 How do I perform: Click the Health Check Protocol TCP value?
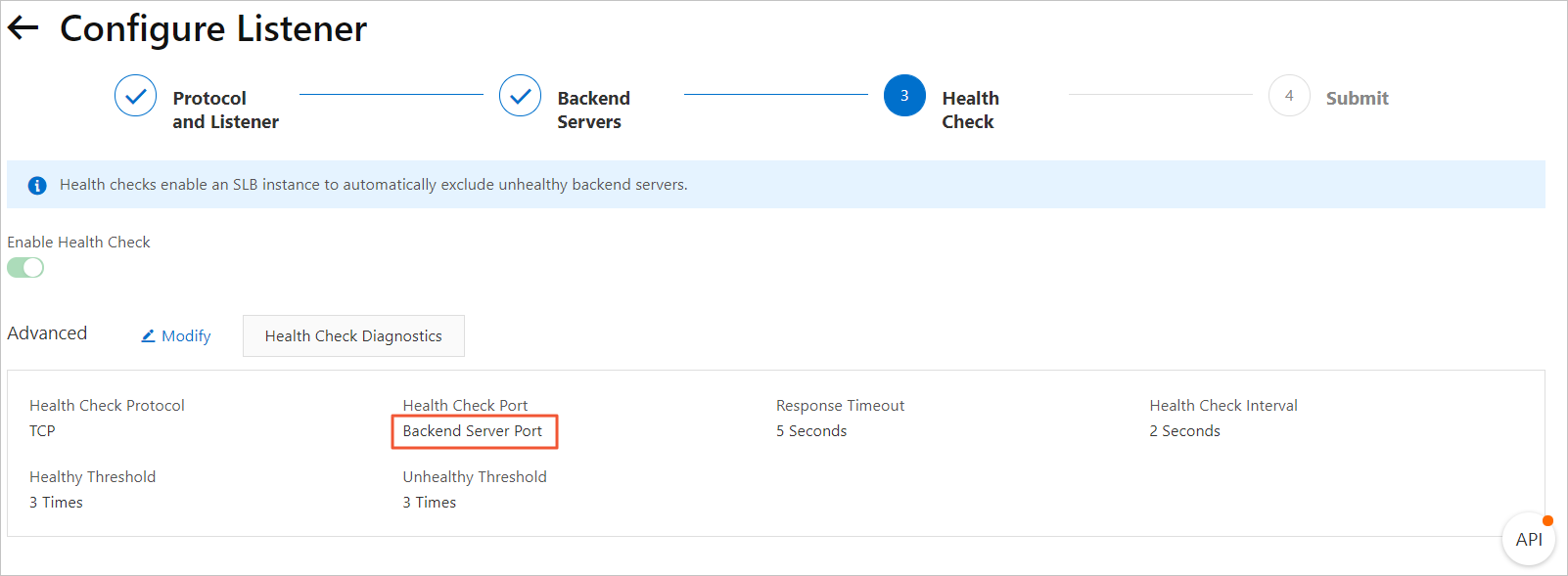click(x=42, y=431)
